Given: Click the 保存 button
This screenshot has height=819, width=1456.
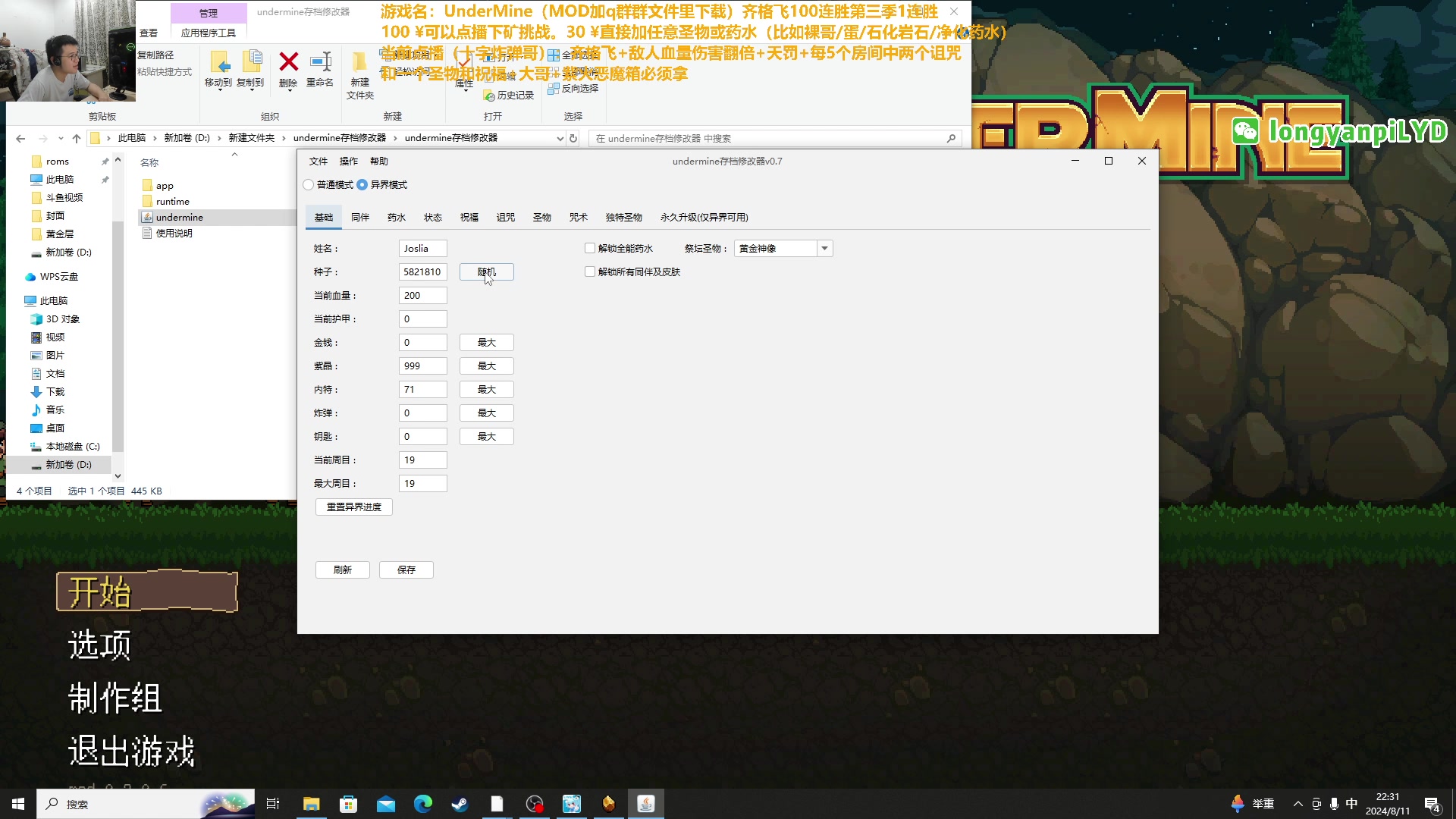Looking at the screenshot, I should 406,570.
